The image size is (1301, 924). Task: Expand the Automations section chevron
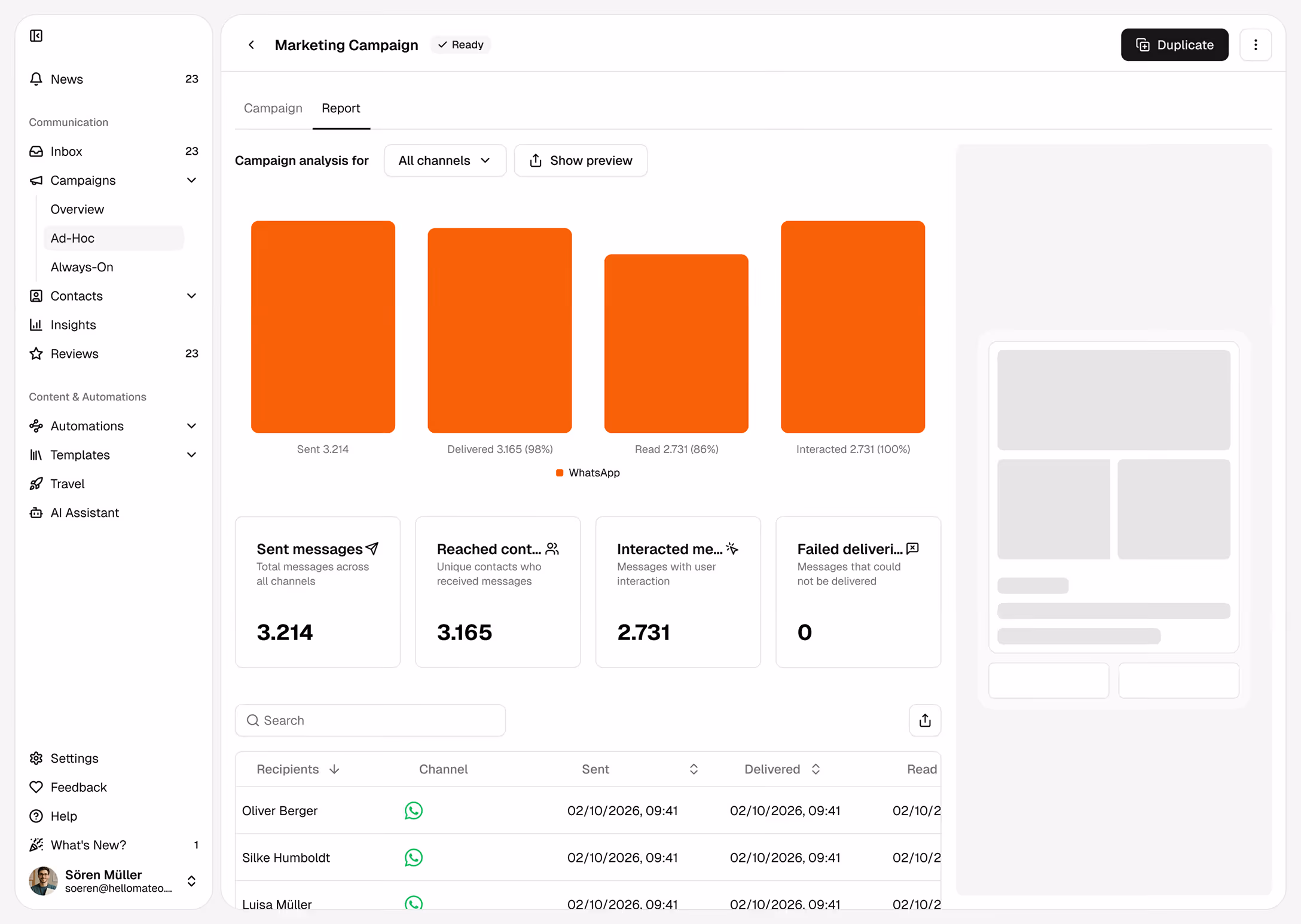point(191,426)
